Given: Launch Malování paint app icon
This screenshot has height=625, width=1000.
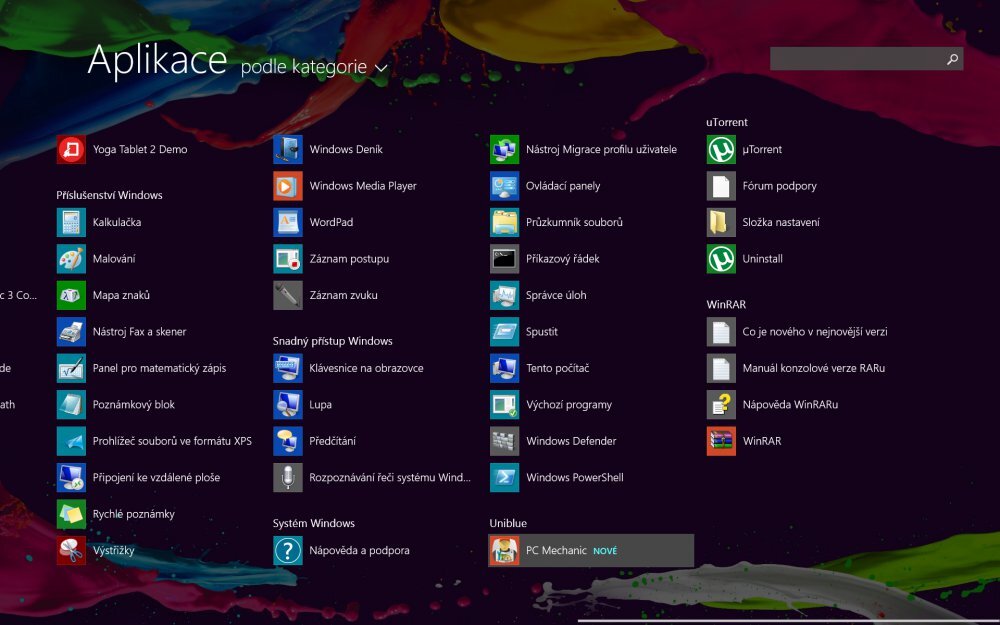Looking at the screenshot, I should click(x=71, y=259).
